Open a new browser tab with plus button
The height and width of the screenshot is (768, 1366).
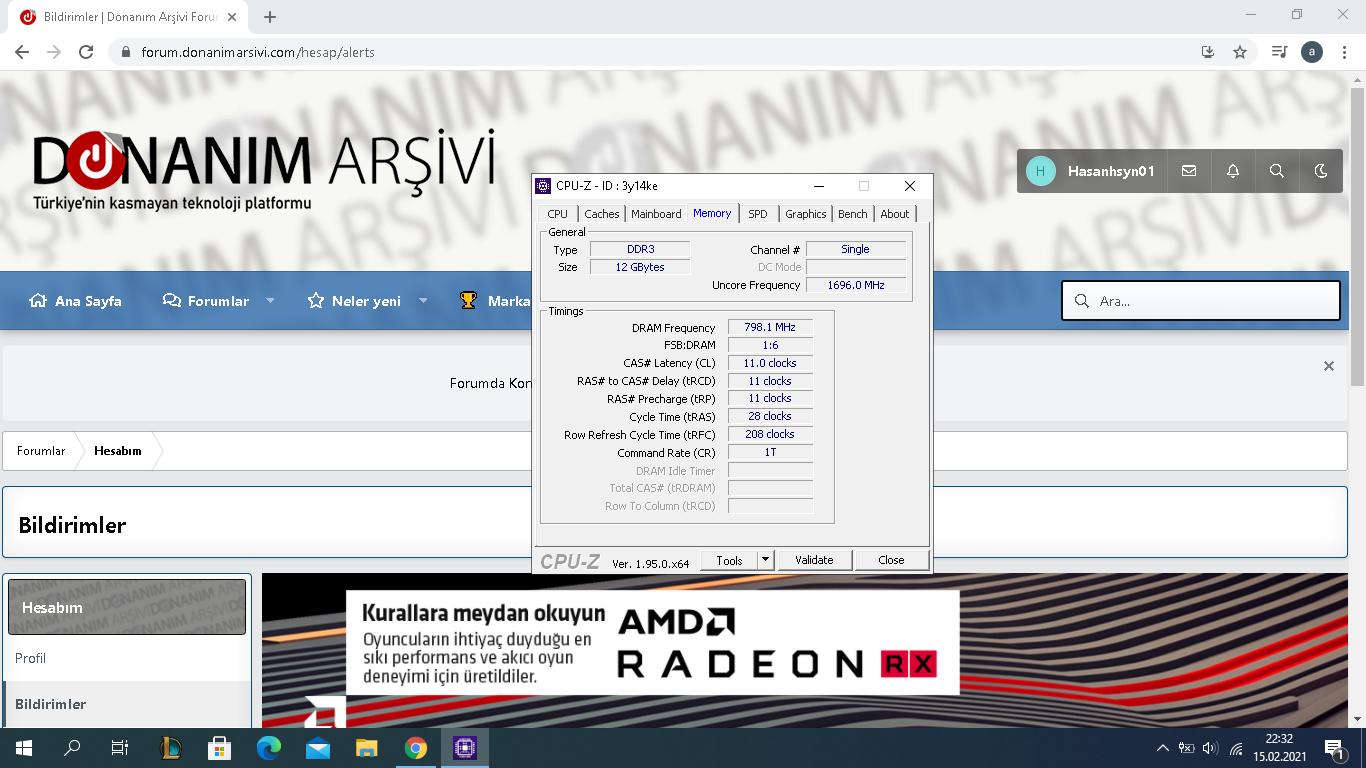(270, 17)
